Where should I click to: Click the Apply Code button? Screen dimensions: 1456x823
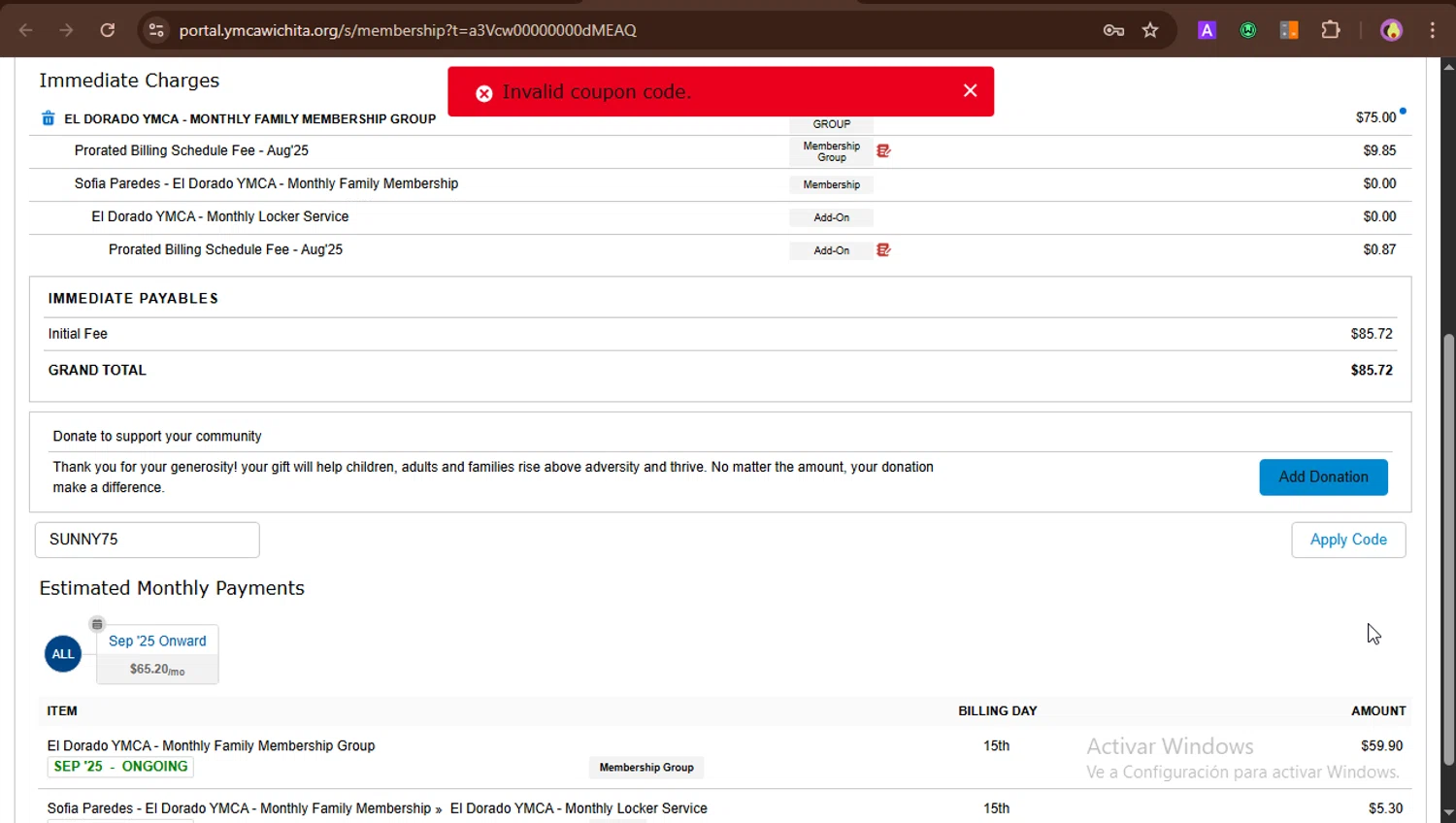pyautogui.click(x=1348, y=540)
